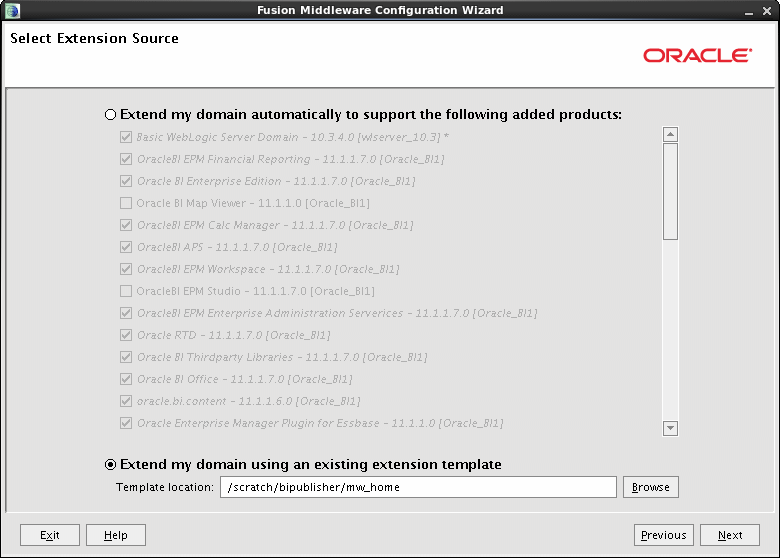
Task: Click the product list scrollbar thumb
Action: (670, 191)
